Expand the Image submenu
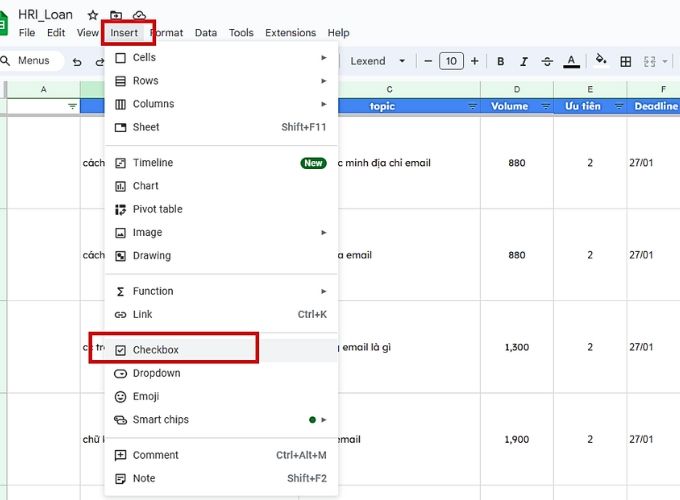 tap(221, 232)
